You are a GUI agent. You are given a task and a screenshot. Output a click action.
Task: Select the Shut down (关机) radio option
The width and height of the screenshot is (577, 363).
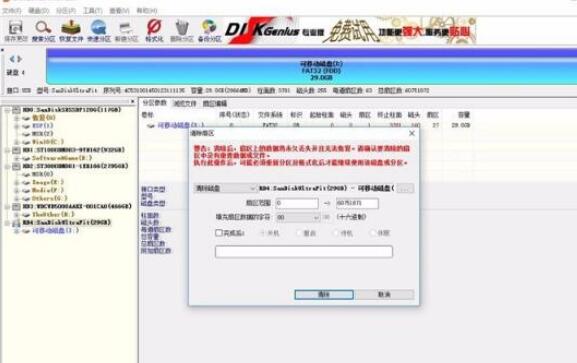point(270,233)
